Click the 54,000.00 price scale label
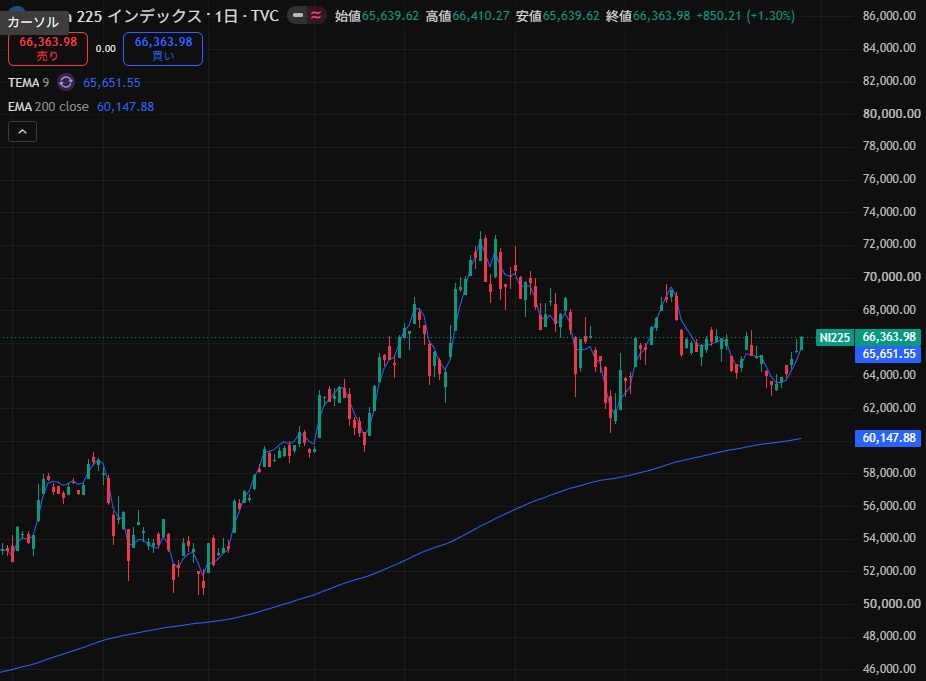The width and height of the screenshot is (926, 681). [x=889, y=538]
